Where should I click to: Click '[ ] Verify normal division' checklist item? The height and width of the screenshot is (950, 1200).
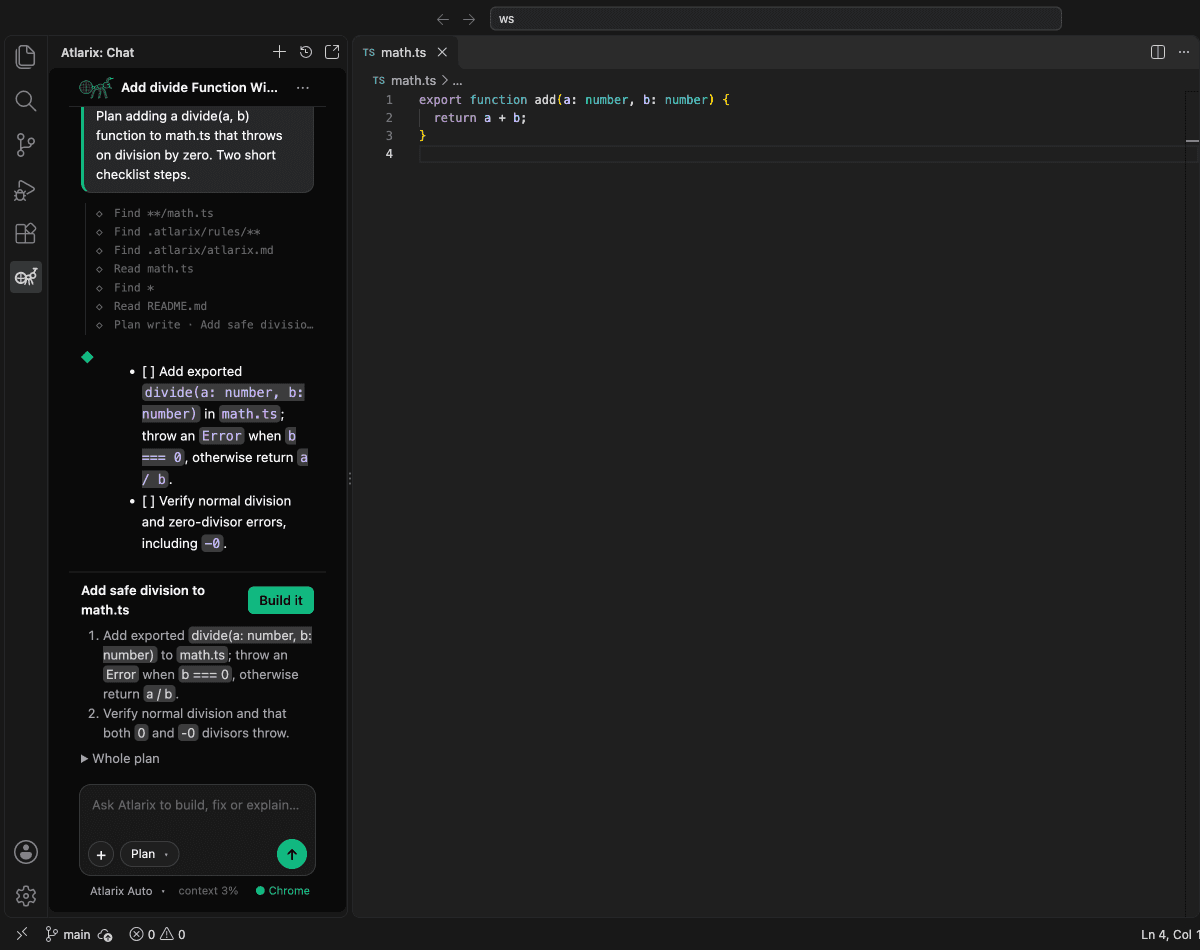pyautogui.click(x=217, y=522)
